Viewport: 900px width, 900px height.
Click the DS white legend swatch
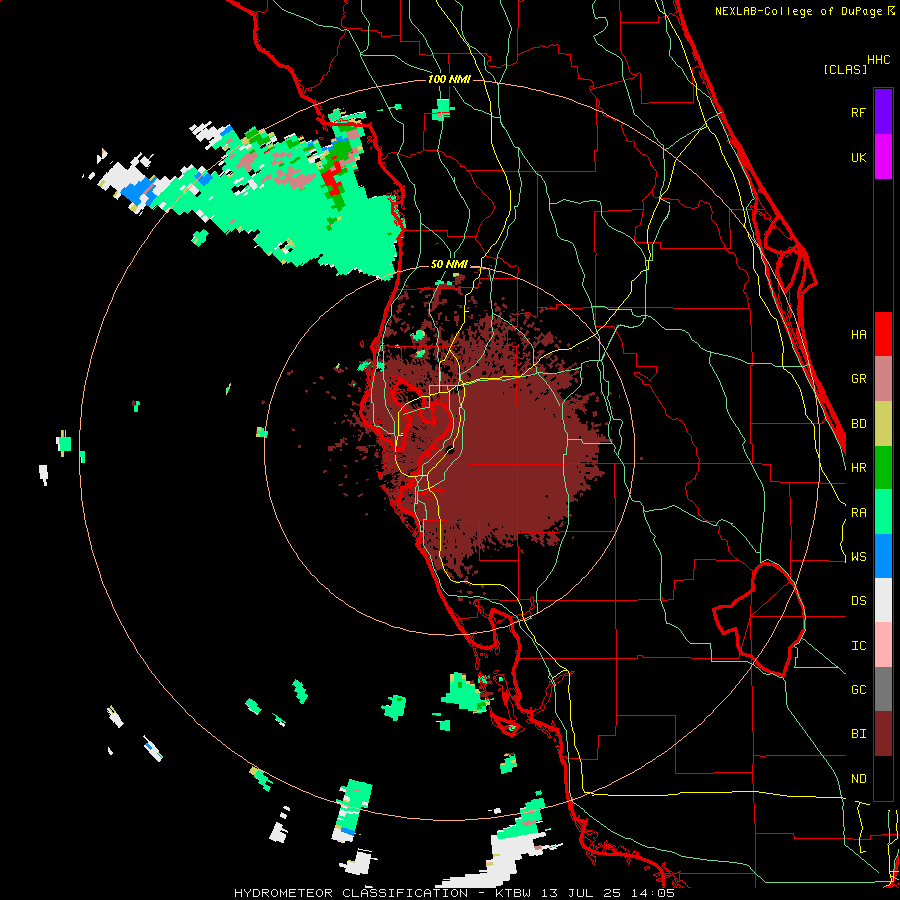[883, 600]
